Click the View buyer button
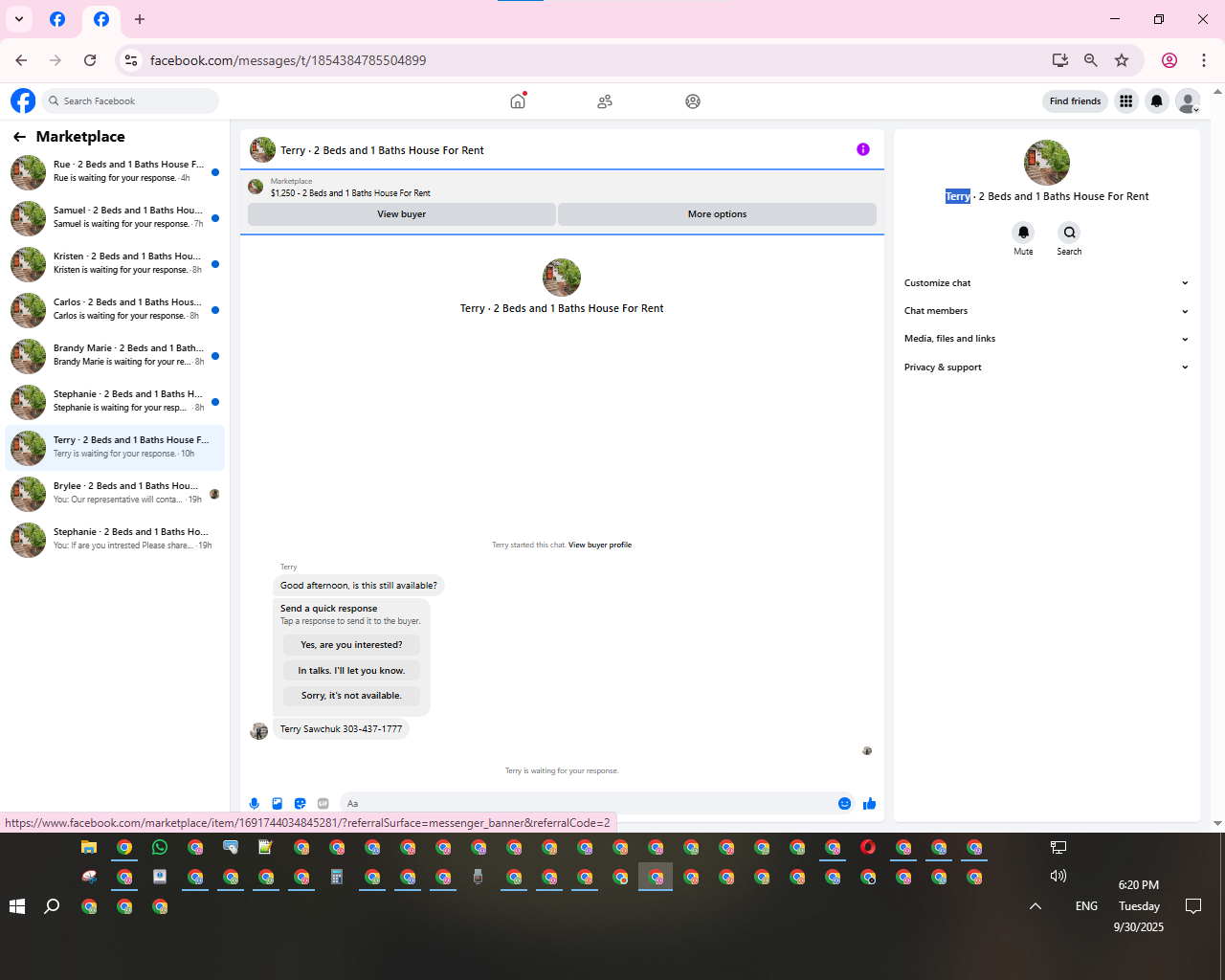1225x980 pixels. pos(402,214)
